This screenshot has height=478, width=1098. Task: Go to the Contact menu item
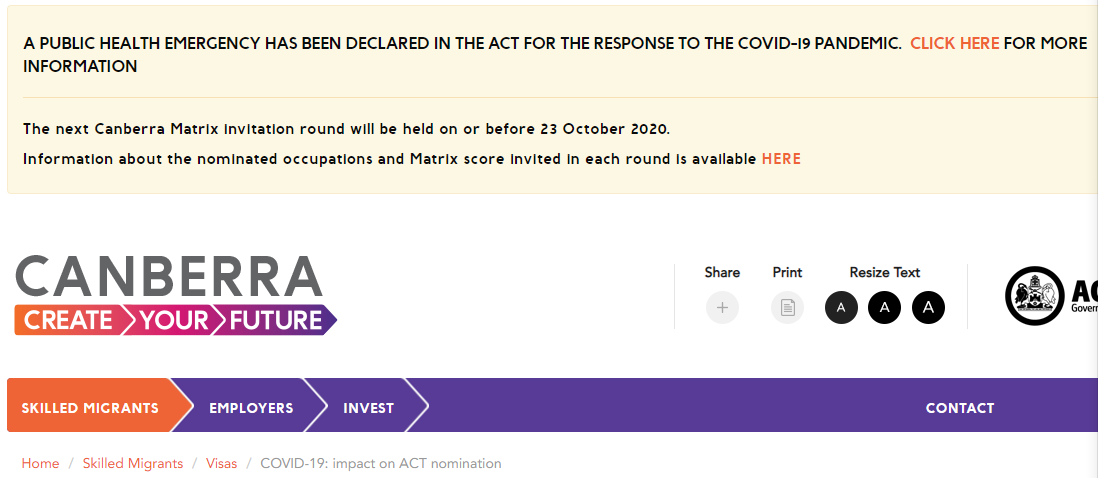[959, 408]
